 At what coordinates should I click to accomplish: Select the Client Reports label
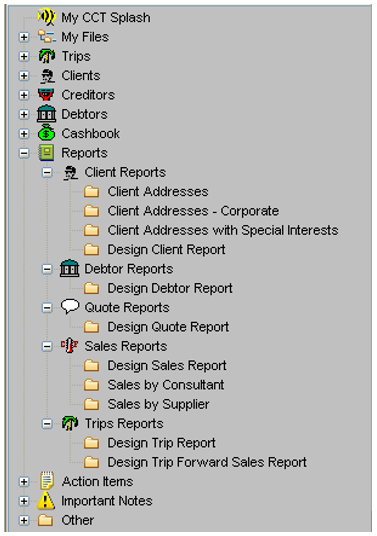(125, 172)
